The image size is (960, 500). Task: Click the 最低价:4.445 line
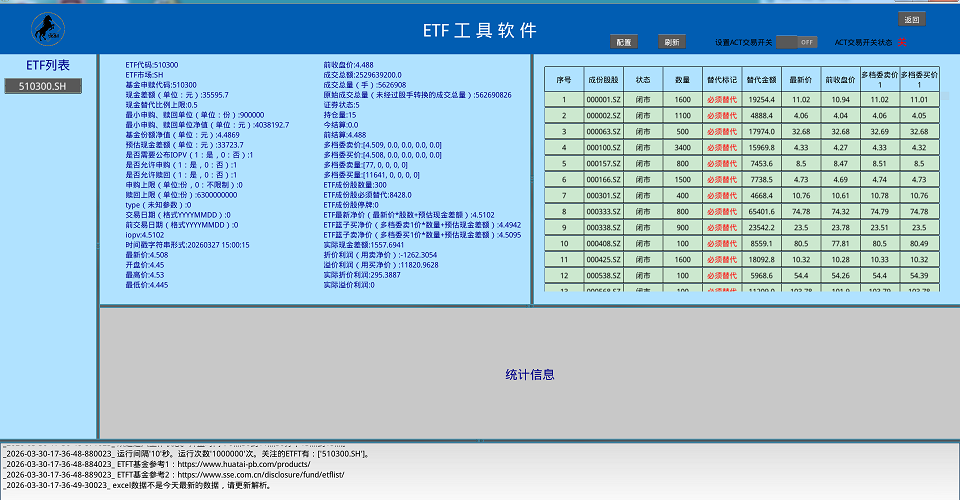147,285
